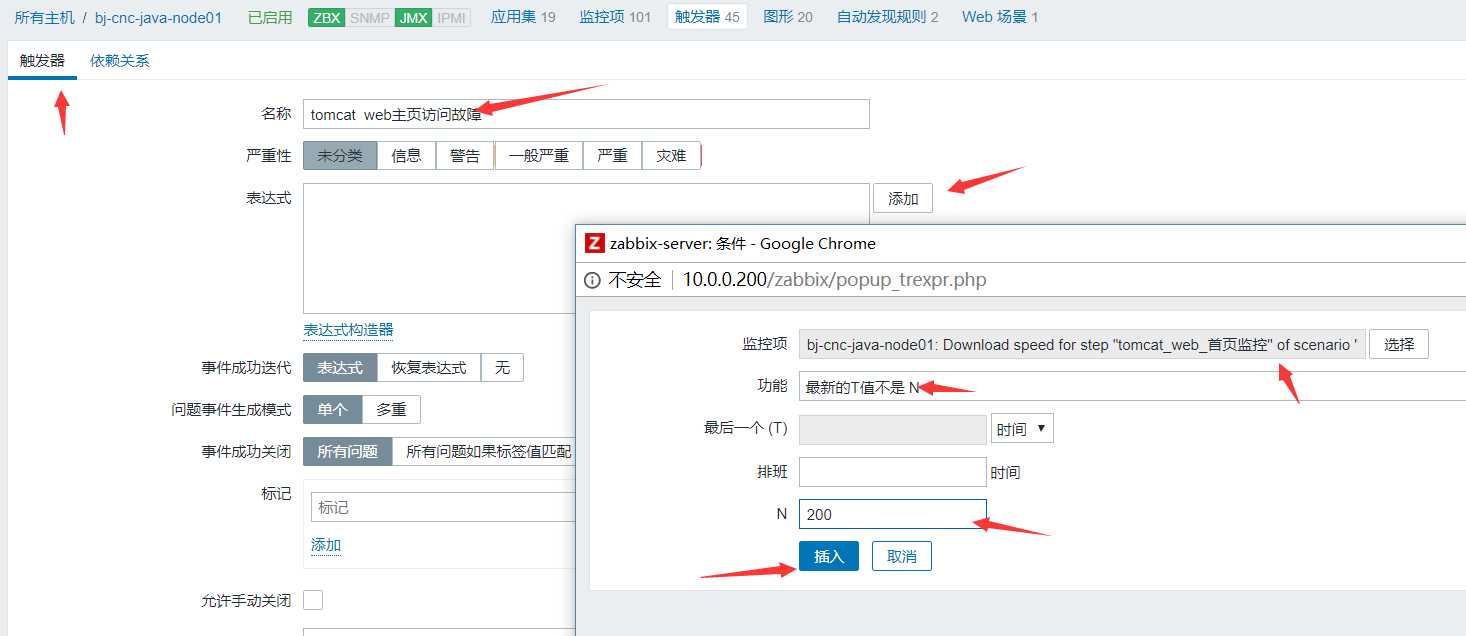The image size is (1466, 636).
Task: Click 选择 button in popup
Action: (x=1399, y=344)
